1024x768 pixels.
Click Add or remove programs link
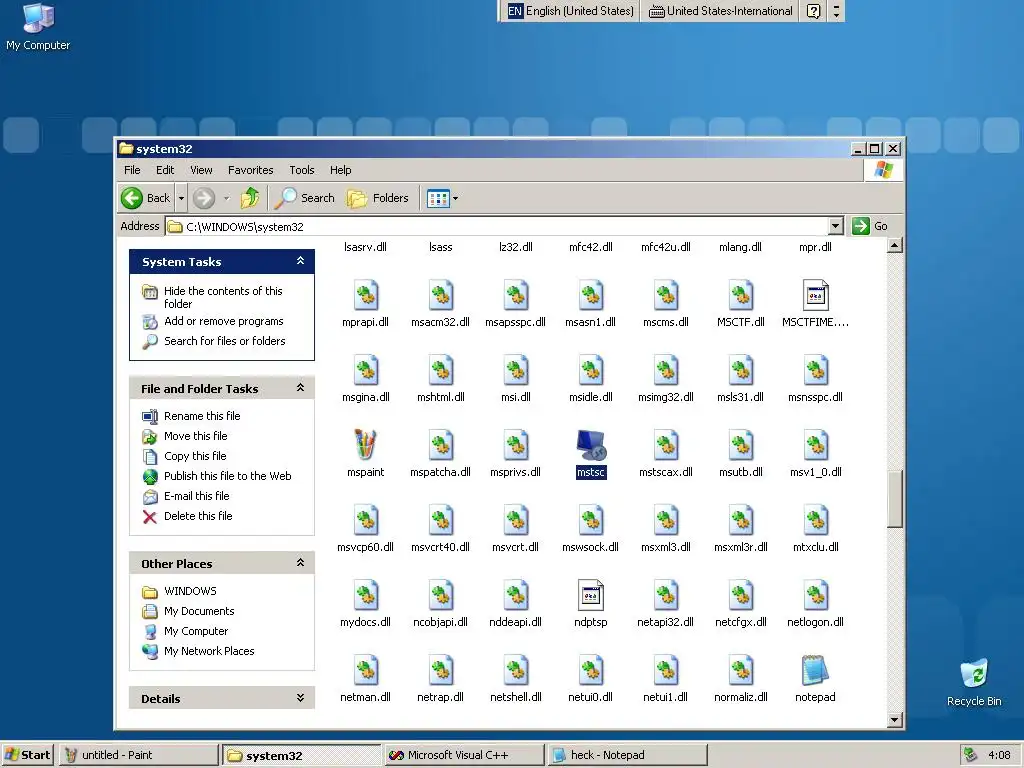pyautogui.click(x=223, y=321)
